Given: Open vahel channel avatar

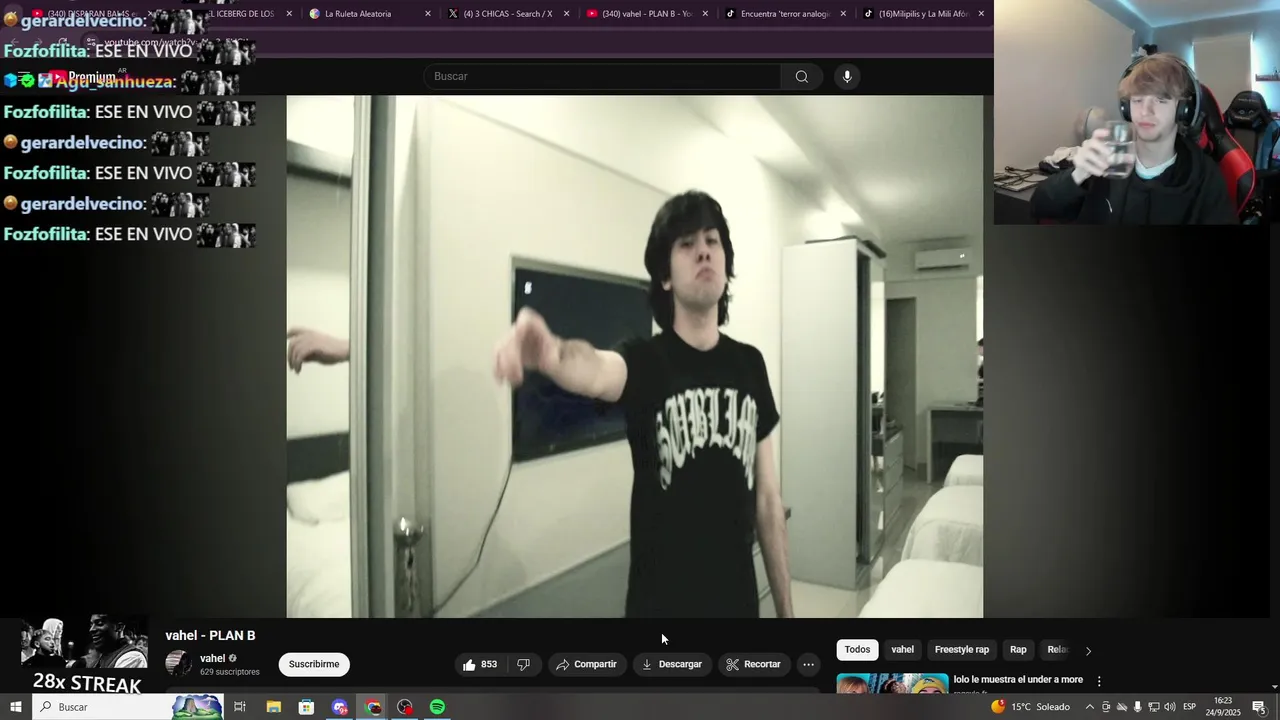Looking at the screenshot, I should pyautogui.click(x=178, y=664).
